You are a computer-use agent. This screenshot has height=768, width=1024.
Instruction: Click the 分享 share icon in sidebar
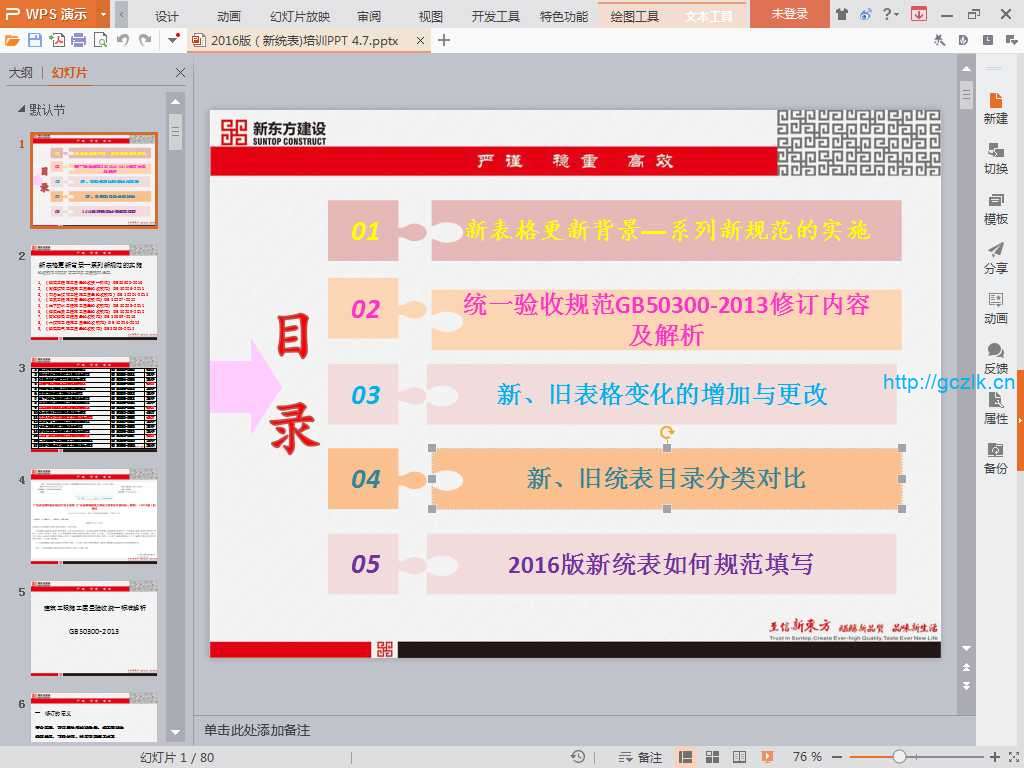(x=995, y=258)
